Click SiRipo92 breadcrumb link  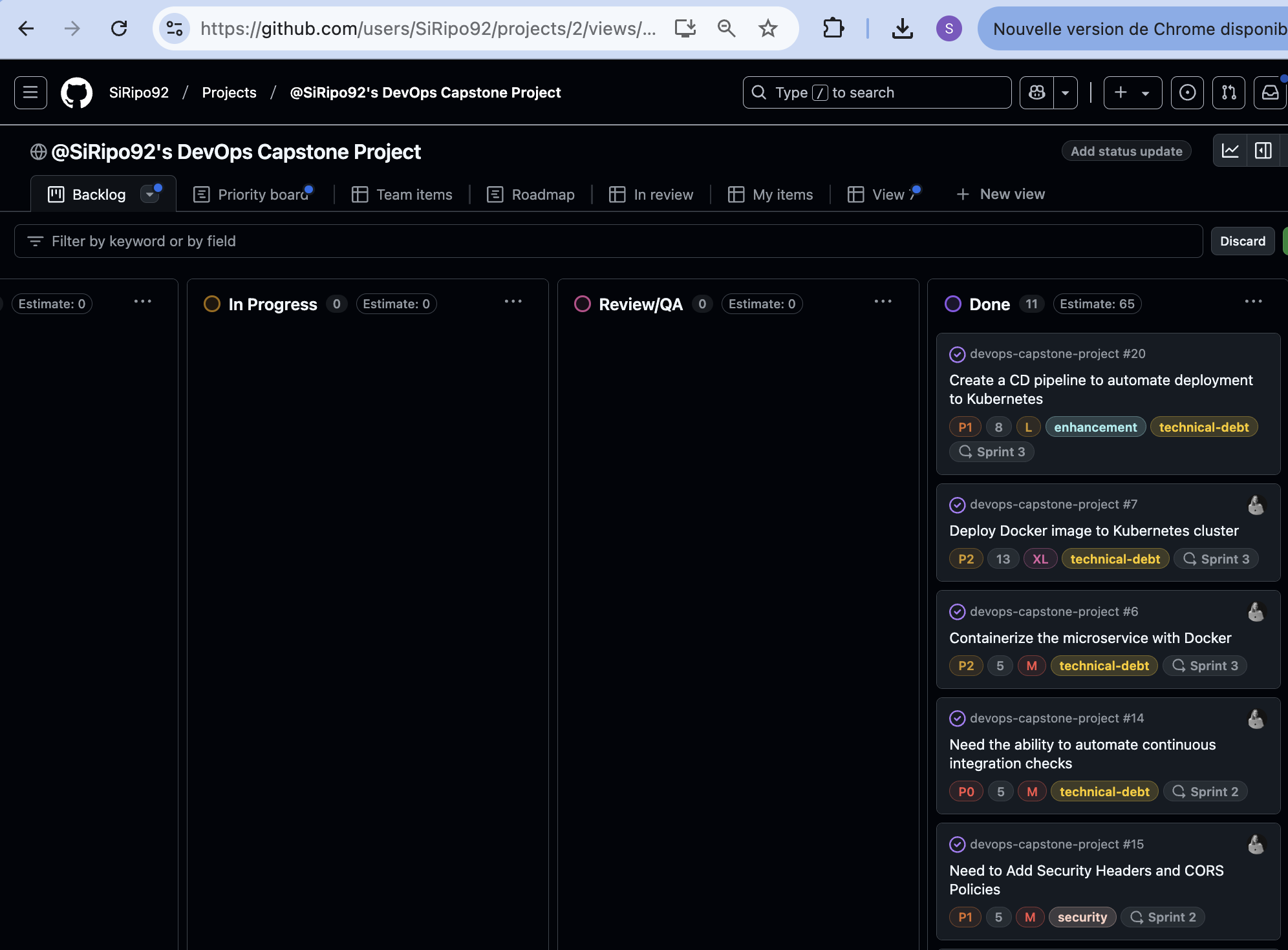click(x=138, y=92)
